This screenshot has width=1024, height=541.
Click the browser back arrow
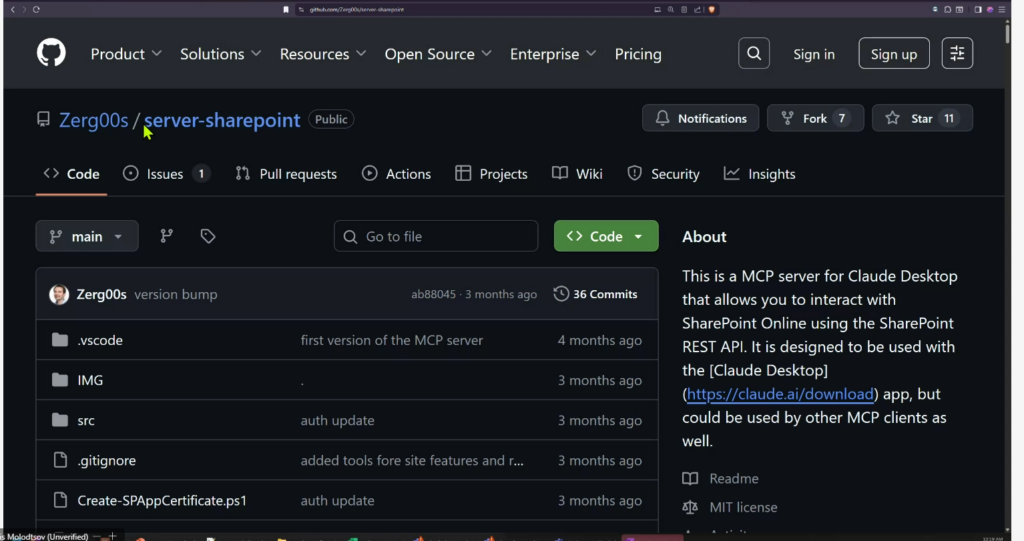(13, 9)
